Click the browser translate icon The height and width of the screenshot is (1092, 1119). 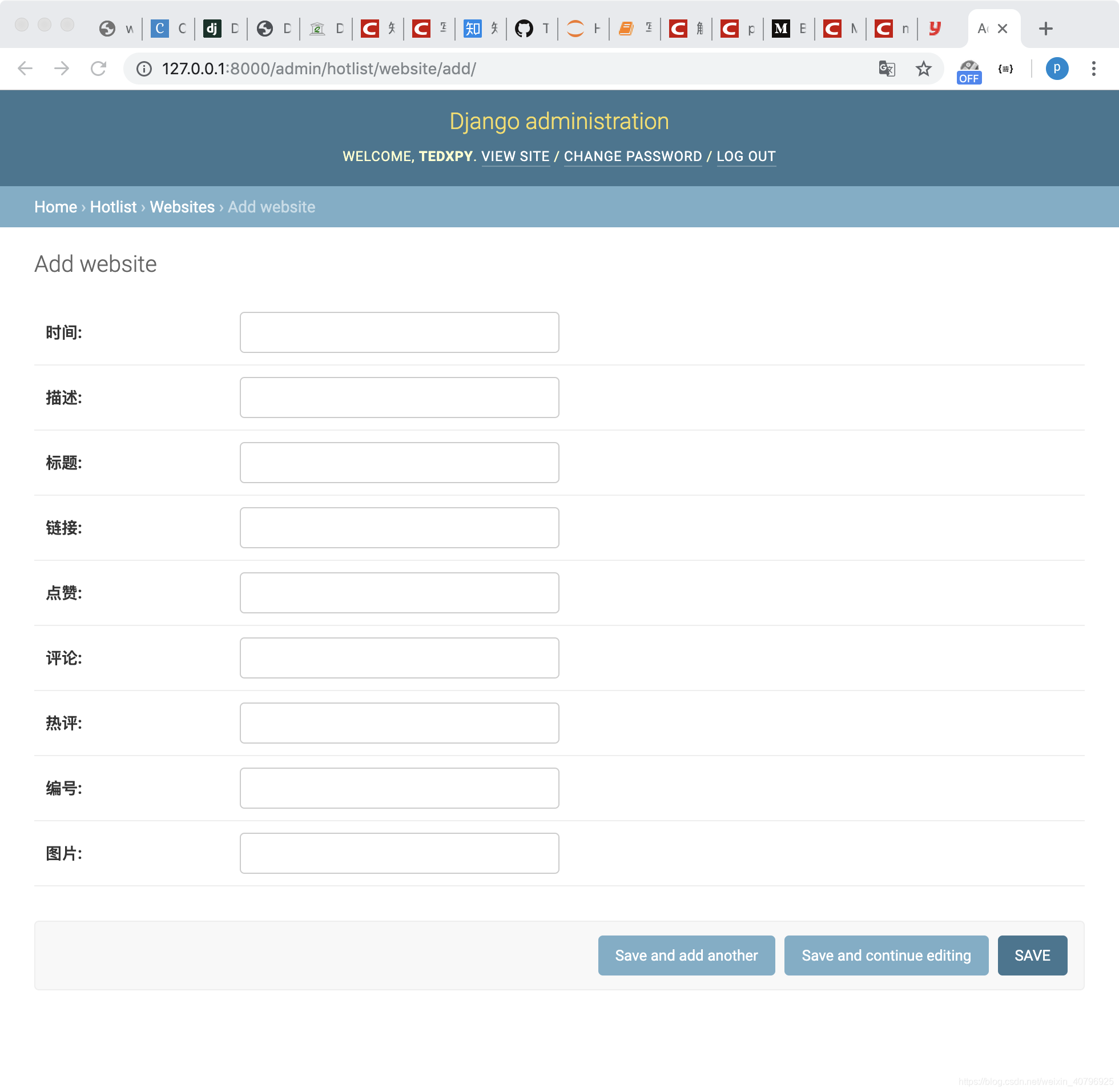coord(888,68)
